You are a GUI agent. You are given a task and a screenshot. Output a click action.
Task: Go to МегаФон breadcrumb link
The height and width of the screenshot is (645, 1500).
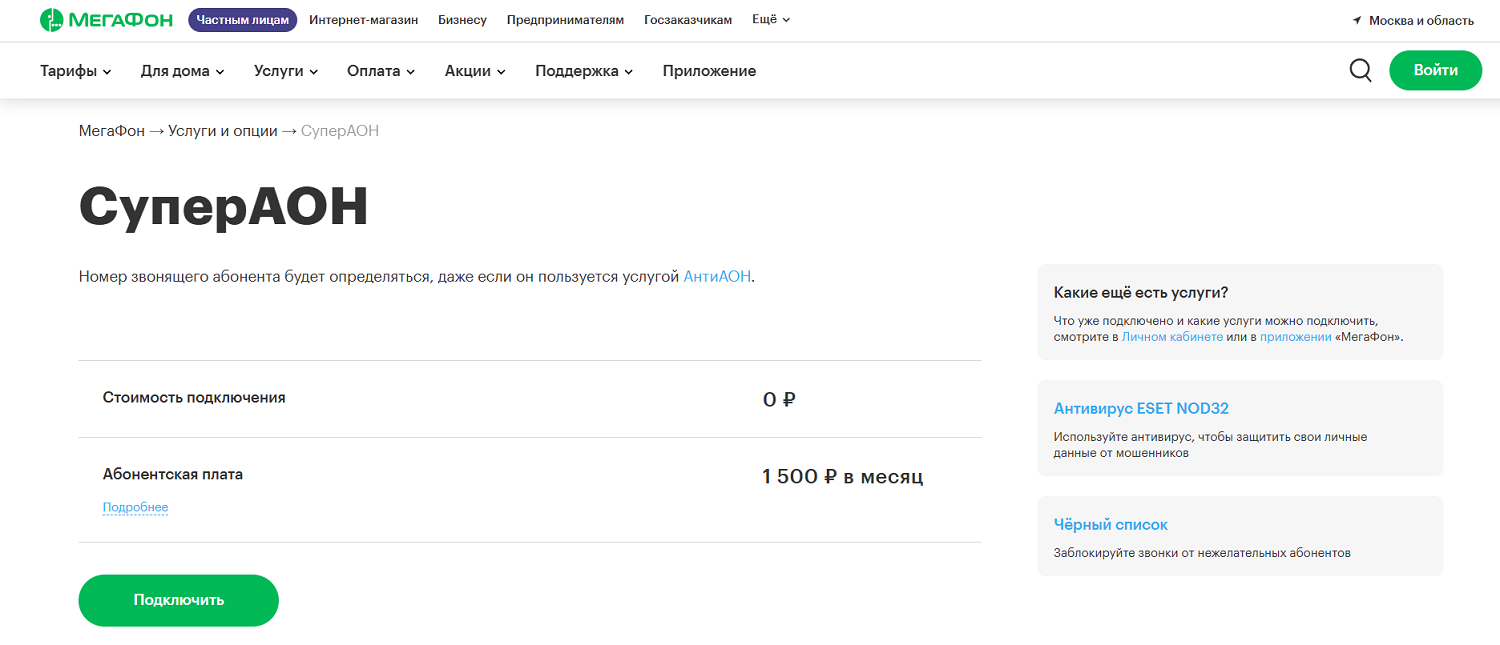point(112,131)
